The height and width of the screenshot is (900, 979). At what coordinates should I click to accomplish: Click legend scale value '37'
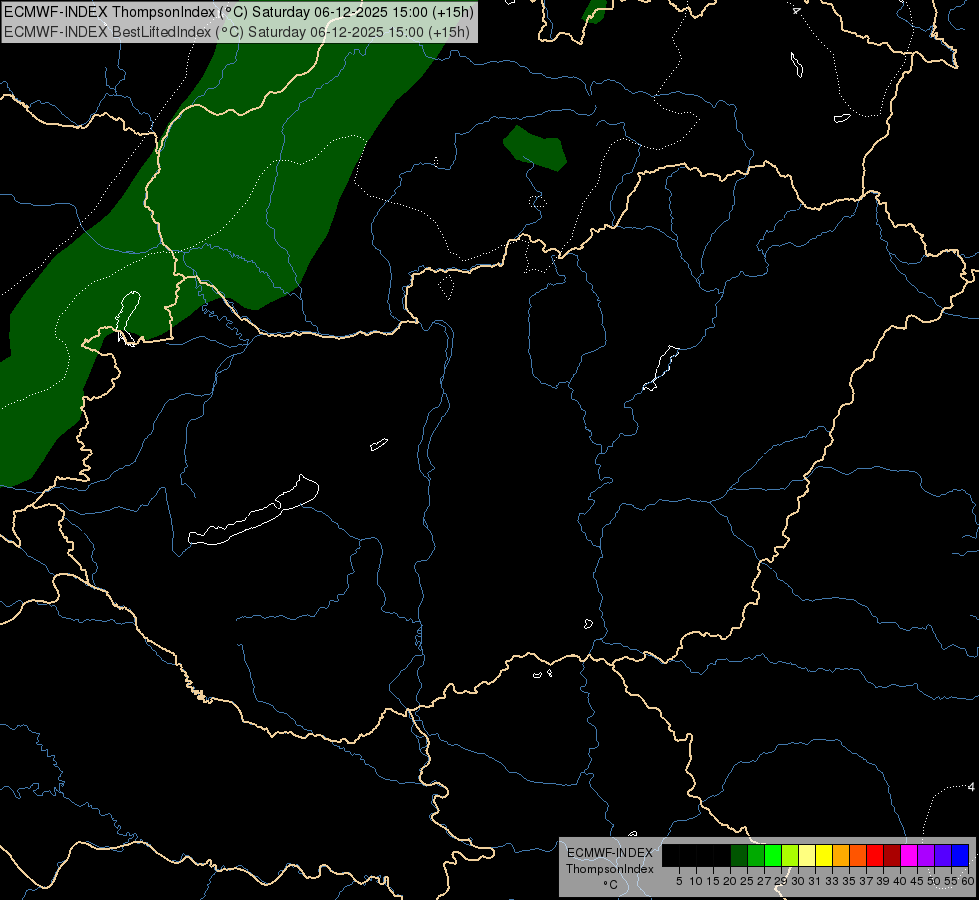[866, 881]
